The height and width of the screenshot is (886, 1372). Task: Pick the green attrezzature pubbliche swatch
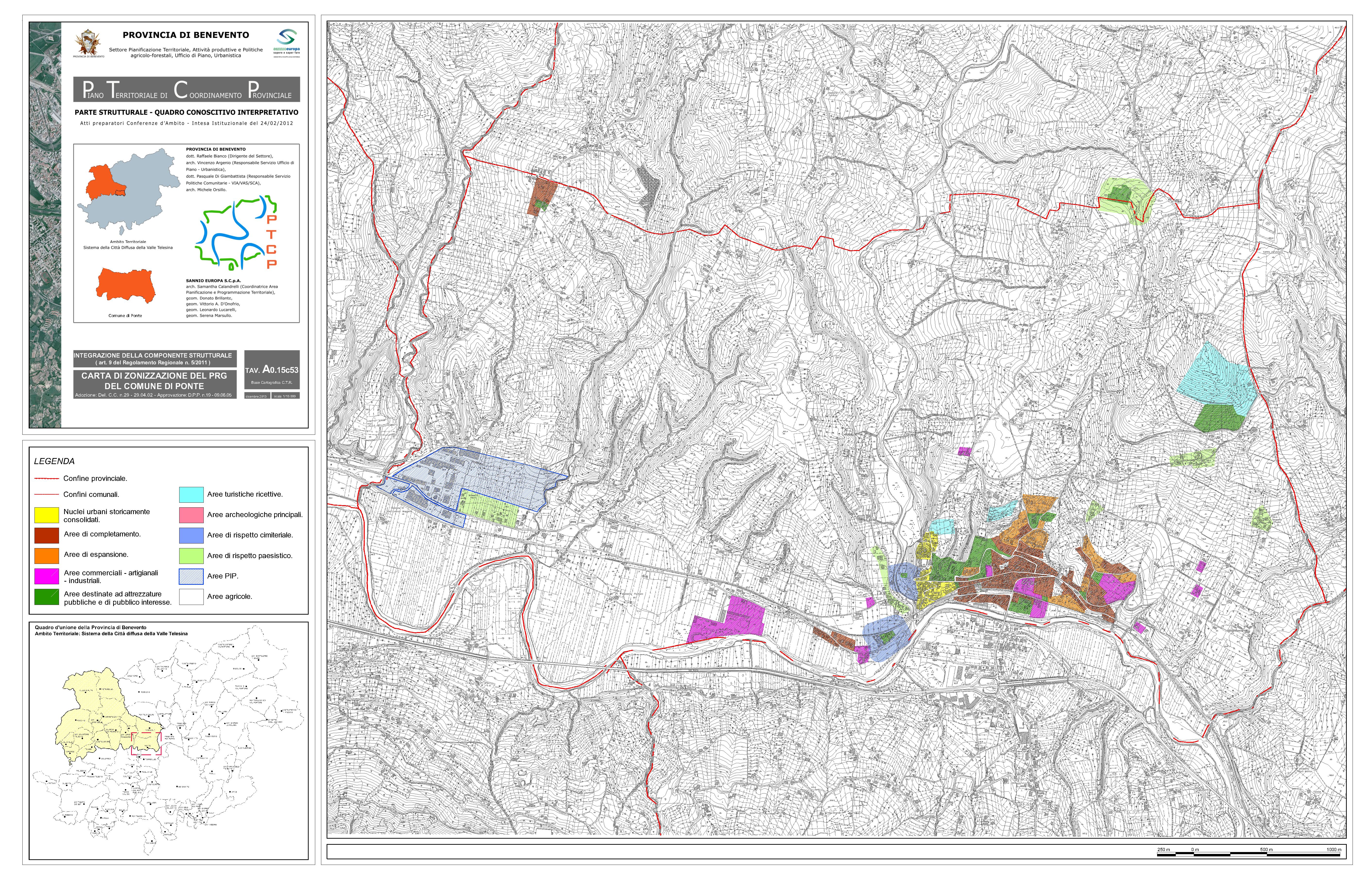click(x=47, y=597)
